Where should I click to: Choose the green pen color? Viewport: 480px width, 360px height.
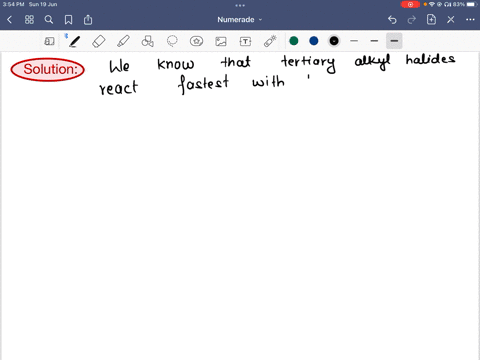point(294,41)
